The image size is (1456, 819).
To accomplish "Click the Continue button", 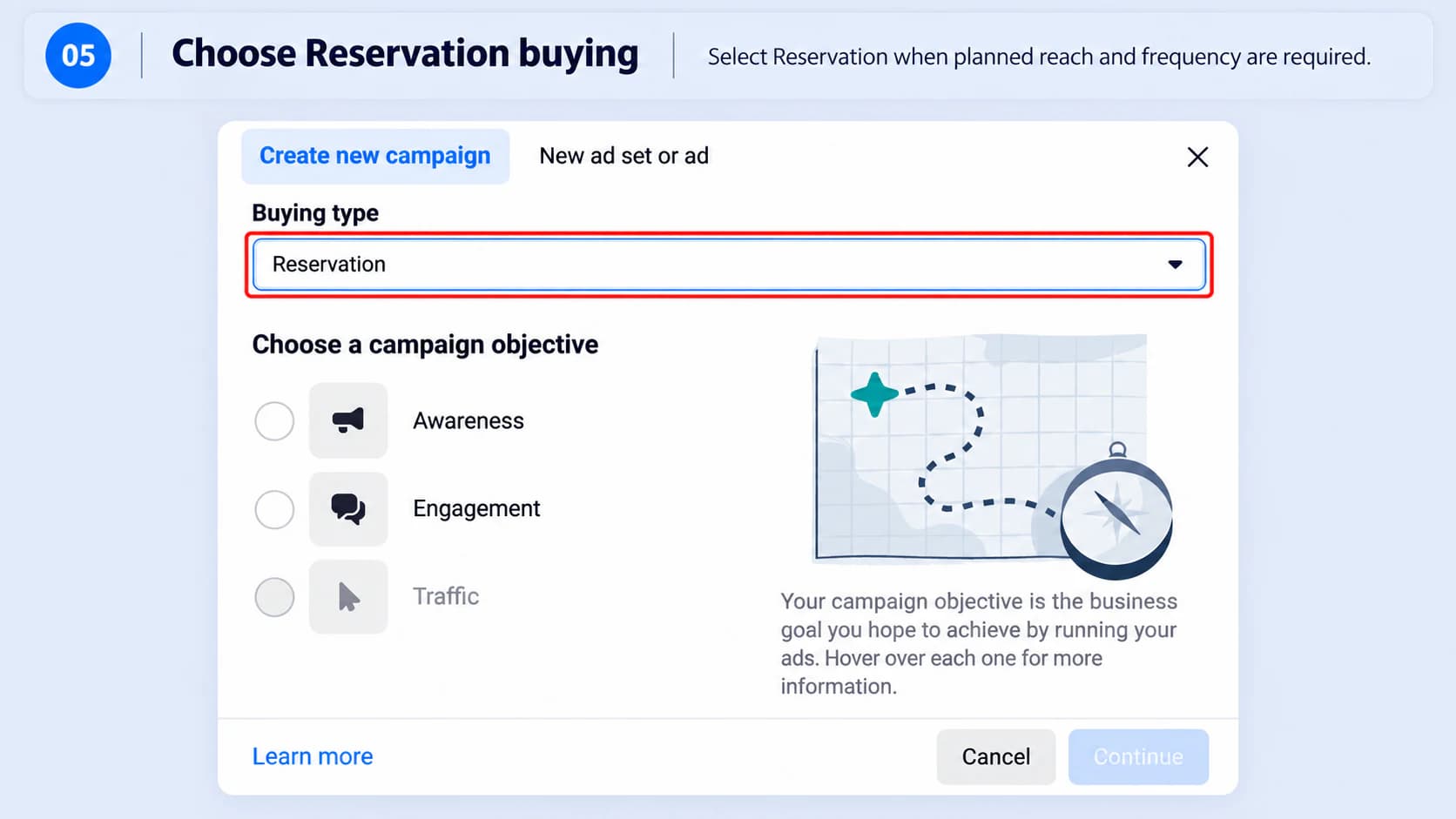I will tap(1138, 757).
